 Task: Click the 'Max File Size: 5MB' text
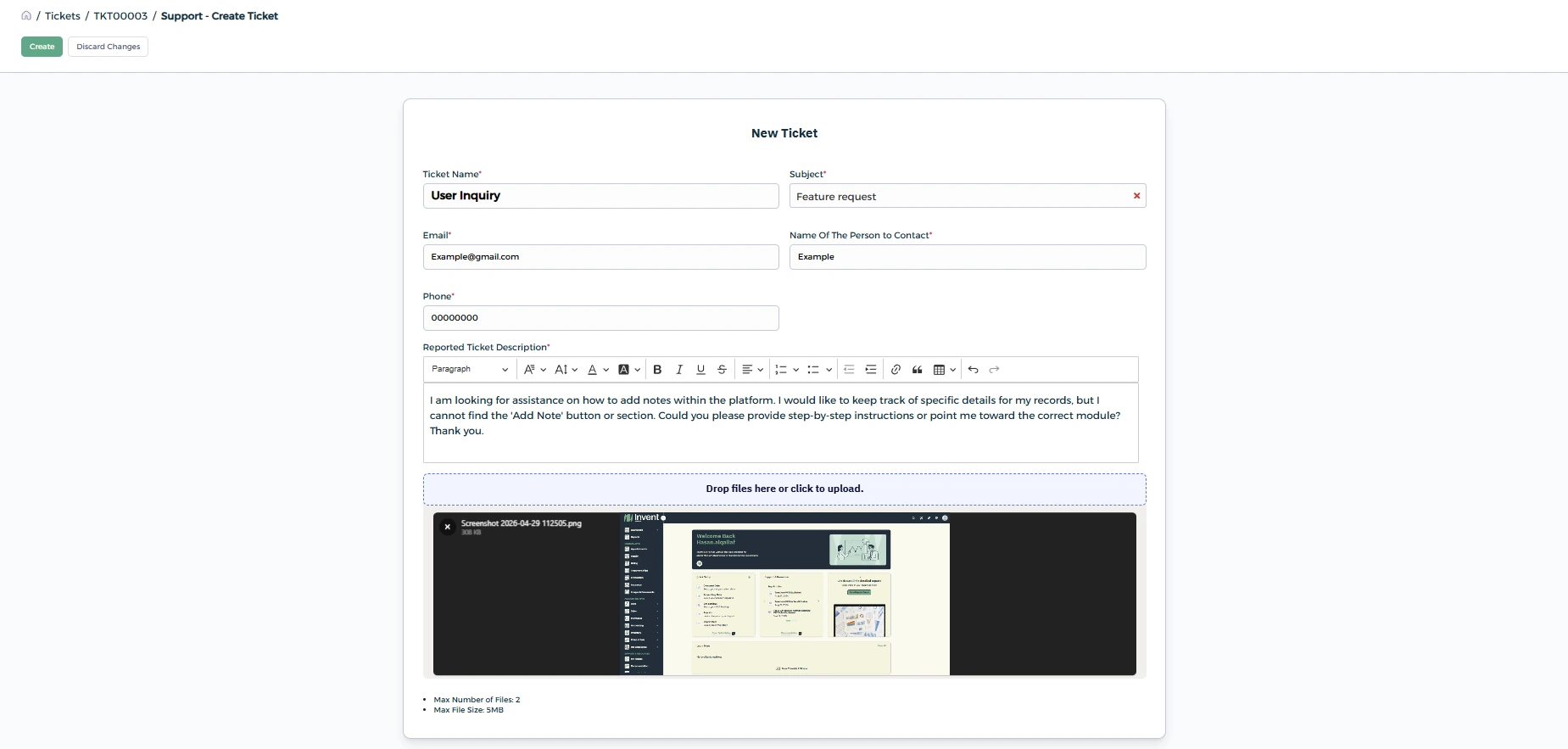coord(468,710)
